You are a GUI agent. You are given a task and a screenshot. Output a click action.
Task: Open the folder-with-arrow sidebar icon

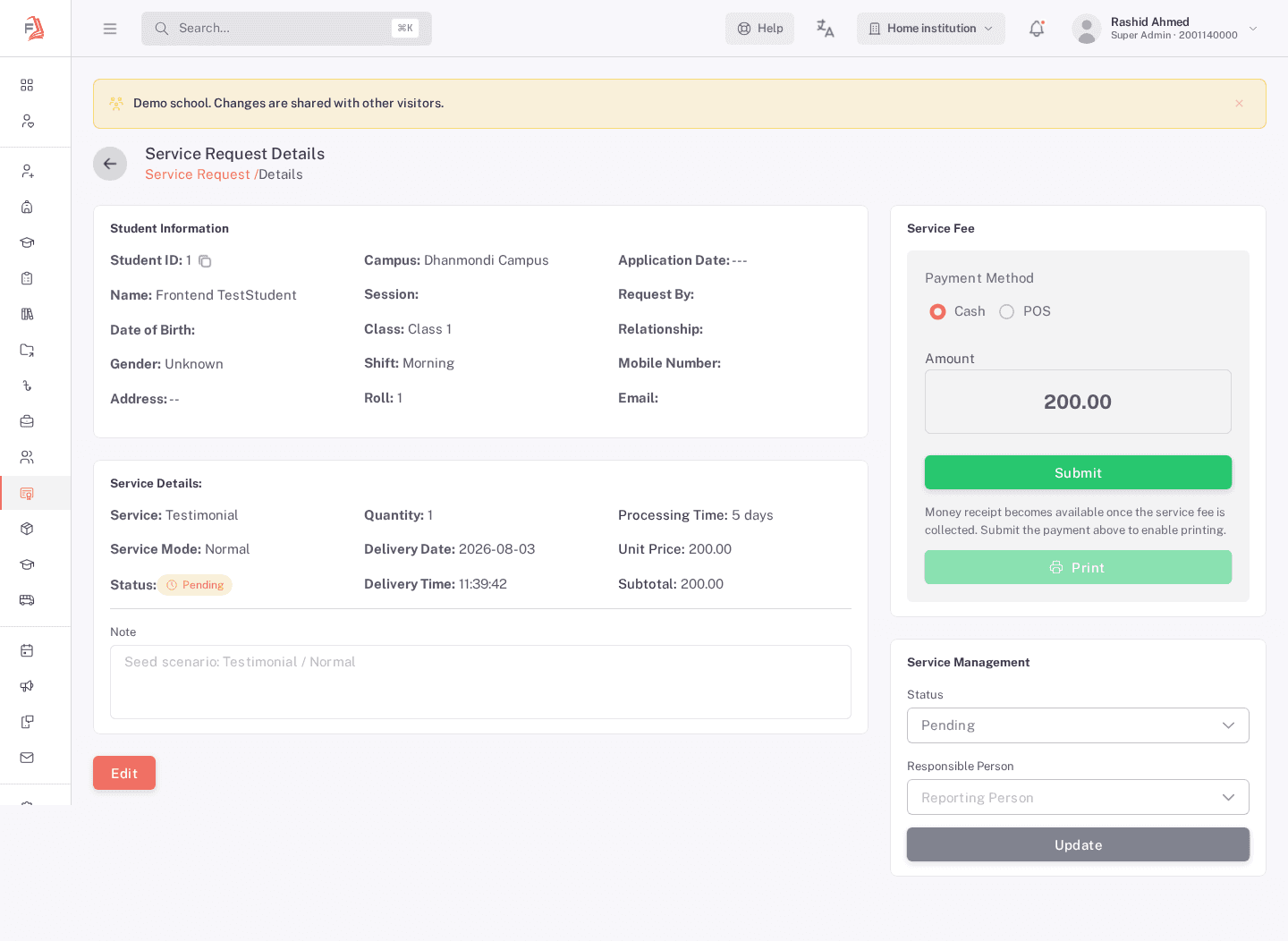27,350
